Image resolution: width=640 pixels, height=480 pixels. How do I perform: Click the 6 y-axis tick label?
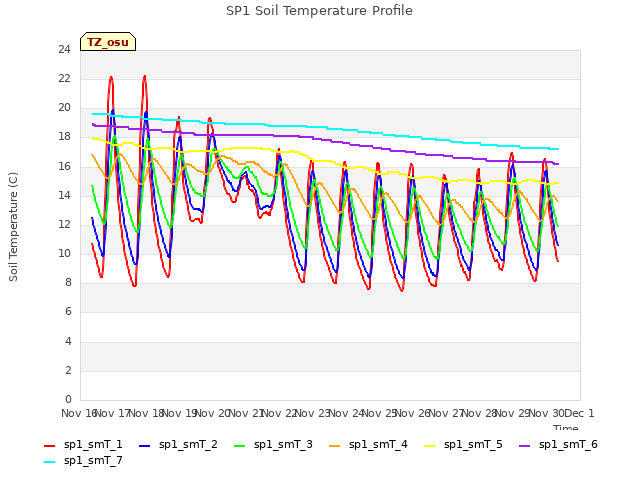click(68, 312)
